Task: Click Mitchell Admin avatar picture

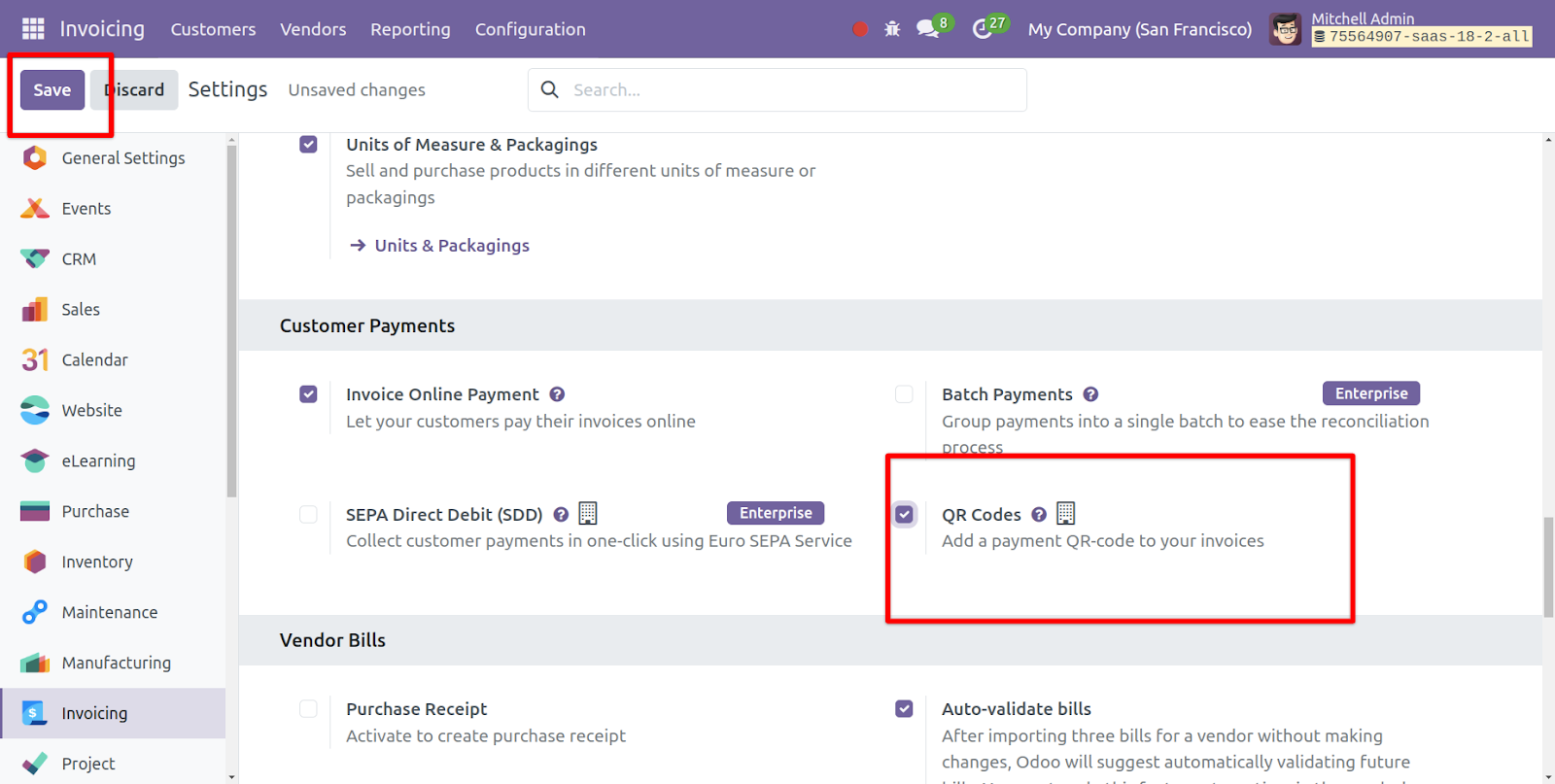Action: click(x=1286, y=29)
